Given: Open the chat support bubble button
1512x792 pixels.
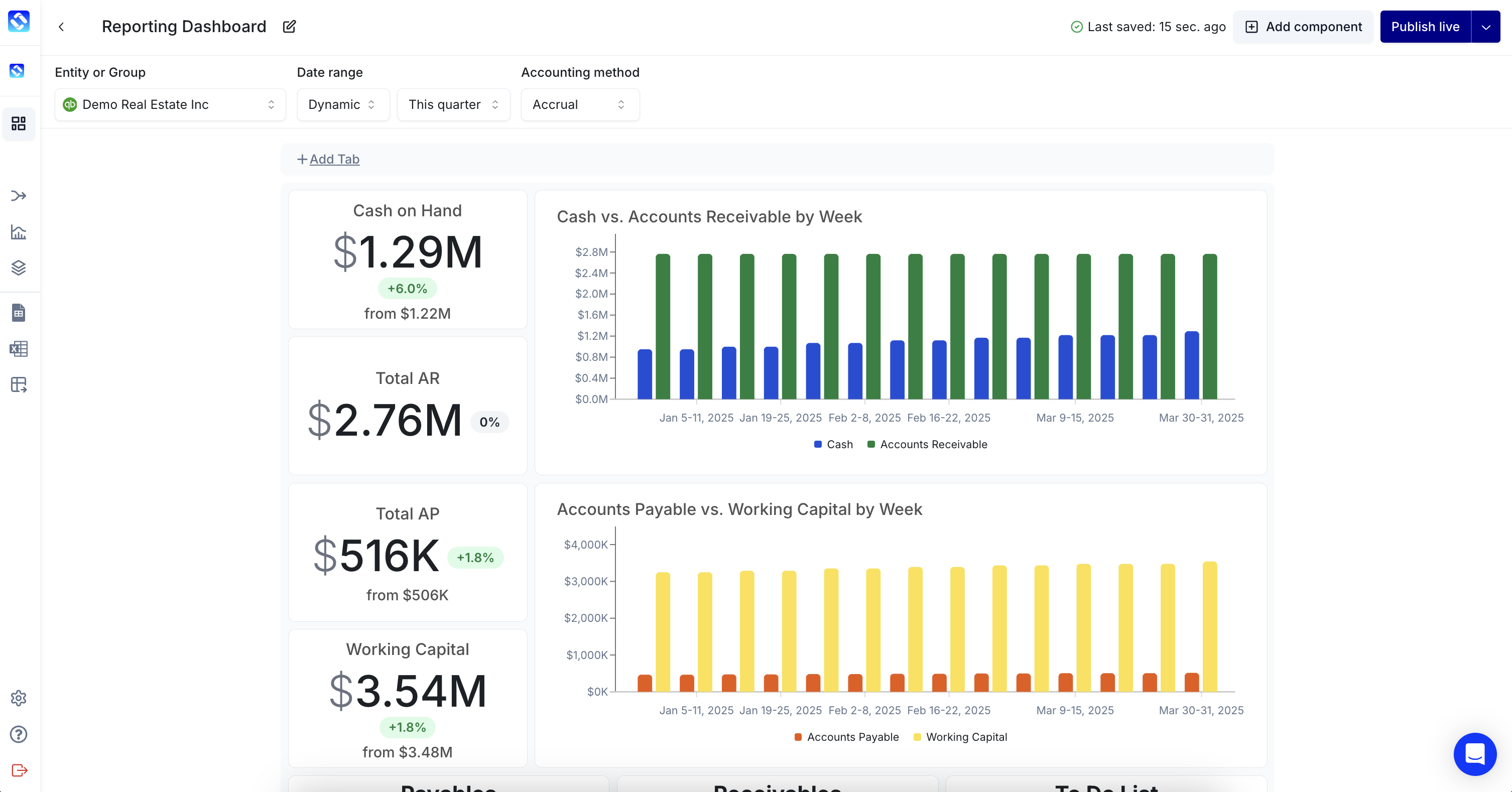Looking at the screenshot, I should click(x=1474, y=754).
